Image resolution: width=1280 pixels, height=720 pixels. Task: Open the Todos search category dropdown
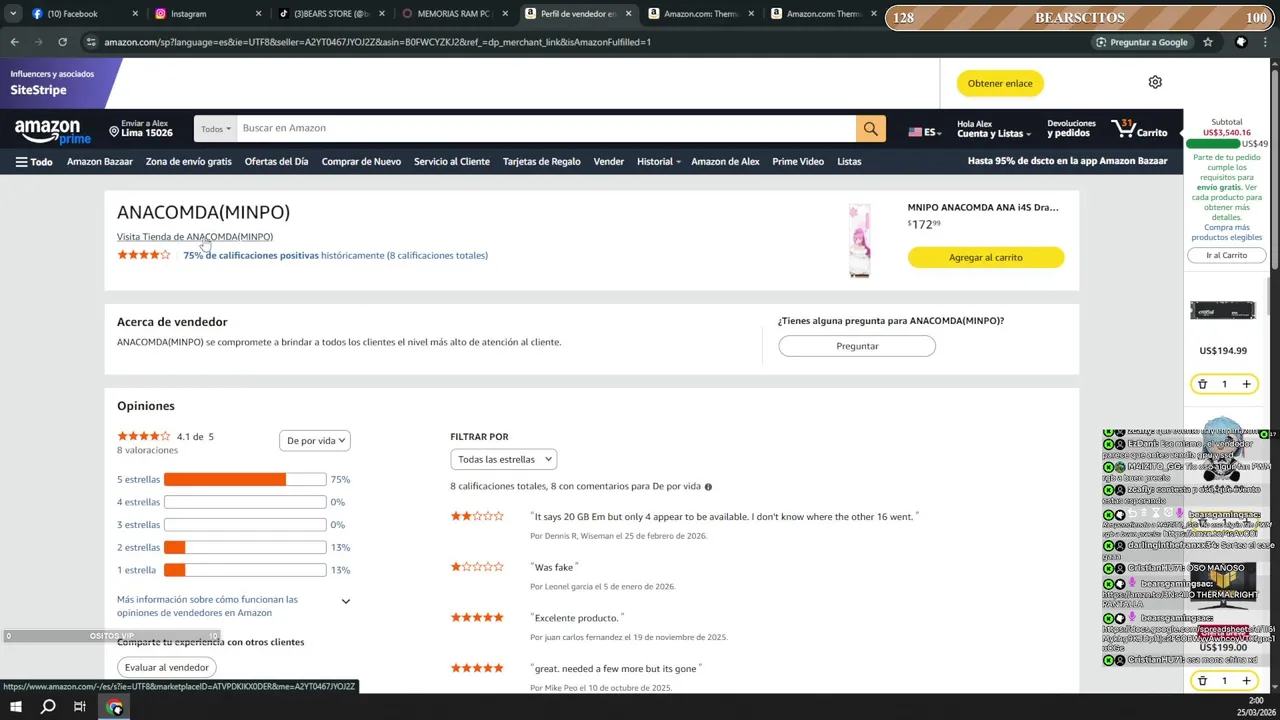(x=215, y=128)
